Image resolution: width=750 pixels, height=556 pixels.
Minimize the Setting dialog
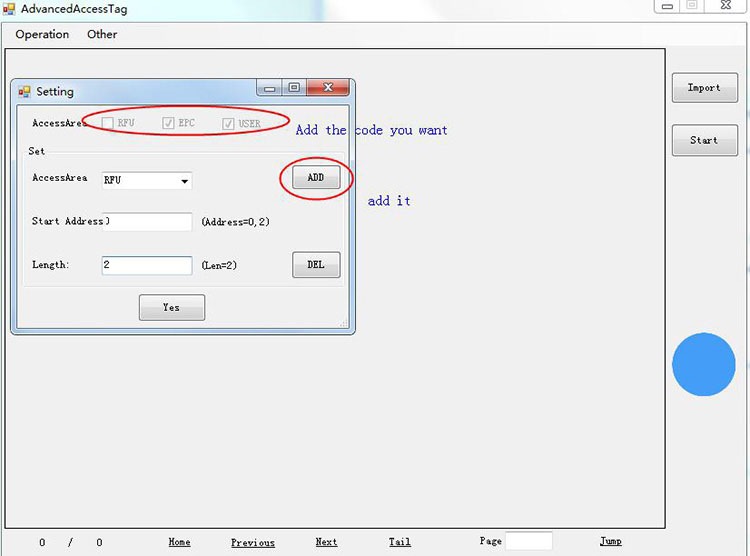coord(269,88)
